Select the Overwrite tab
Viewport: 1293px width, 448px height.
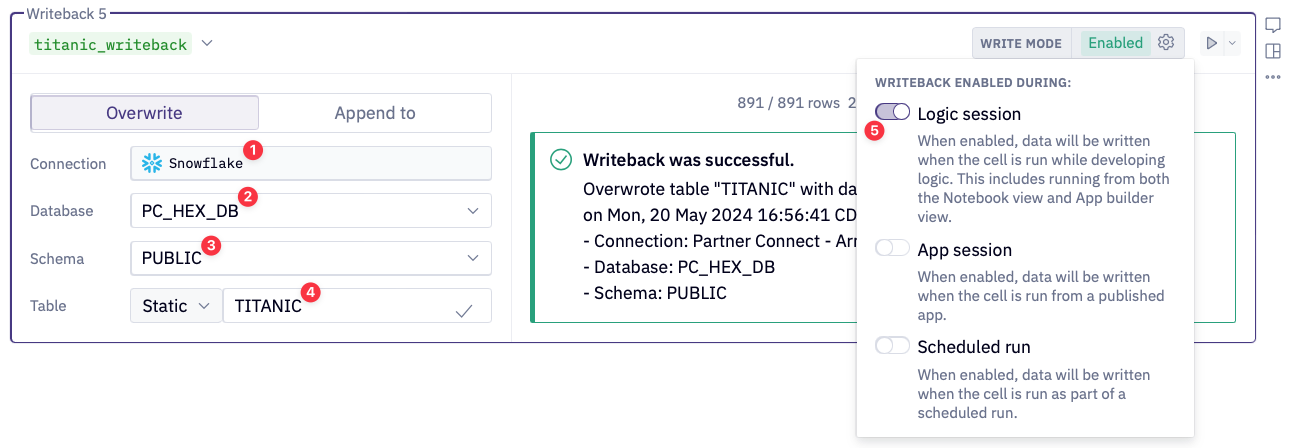(x=145, y=113)
